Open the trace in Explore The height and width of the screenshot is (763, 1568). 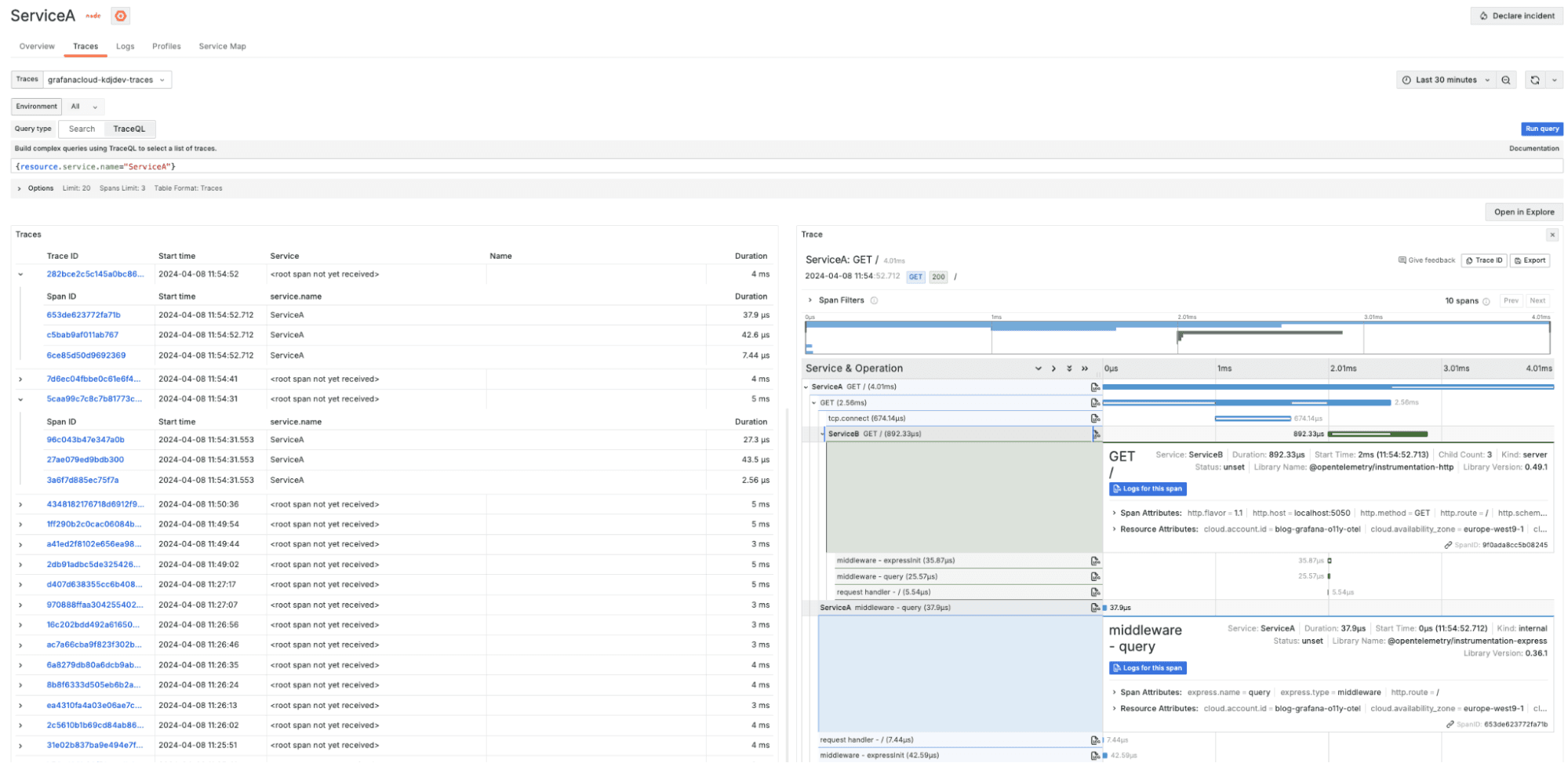[x=1523, y=211]
